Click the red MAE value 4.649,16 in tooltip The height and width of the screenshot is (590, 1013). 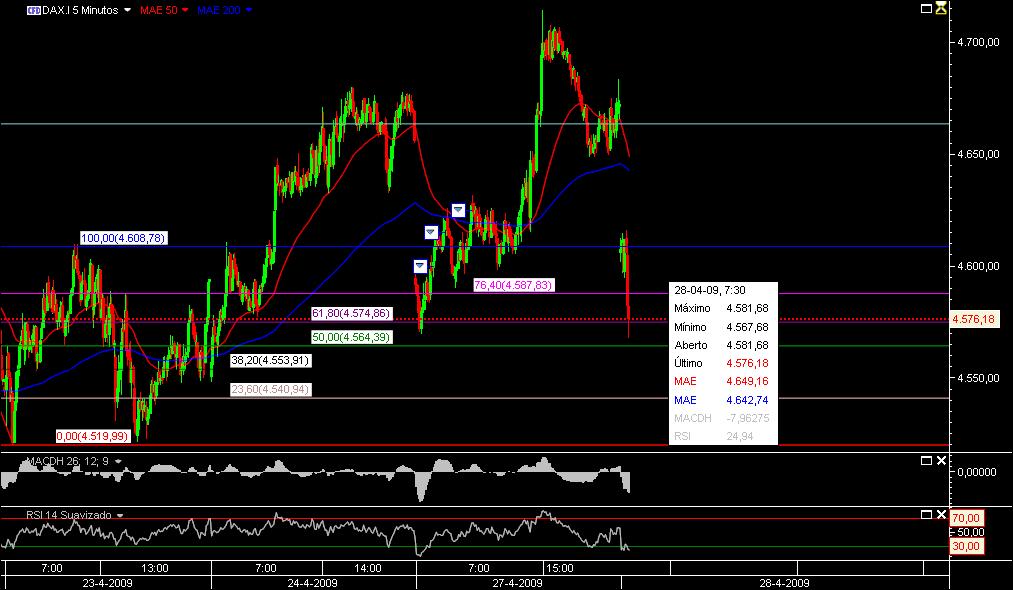747,381
